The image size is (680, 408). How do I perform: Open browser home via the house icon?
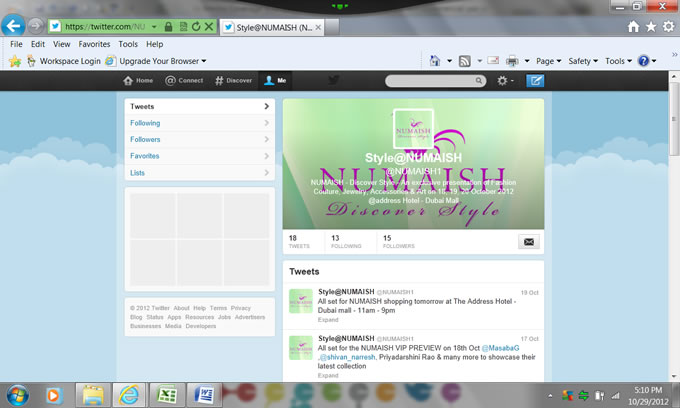(633, 27)
